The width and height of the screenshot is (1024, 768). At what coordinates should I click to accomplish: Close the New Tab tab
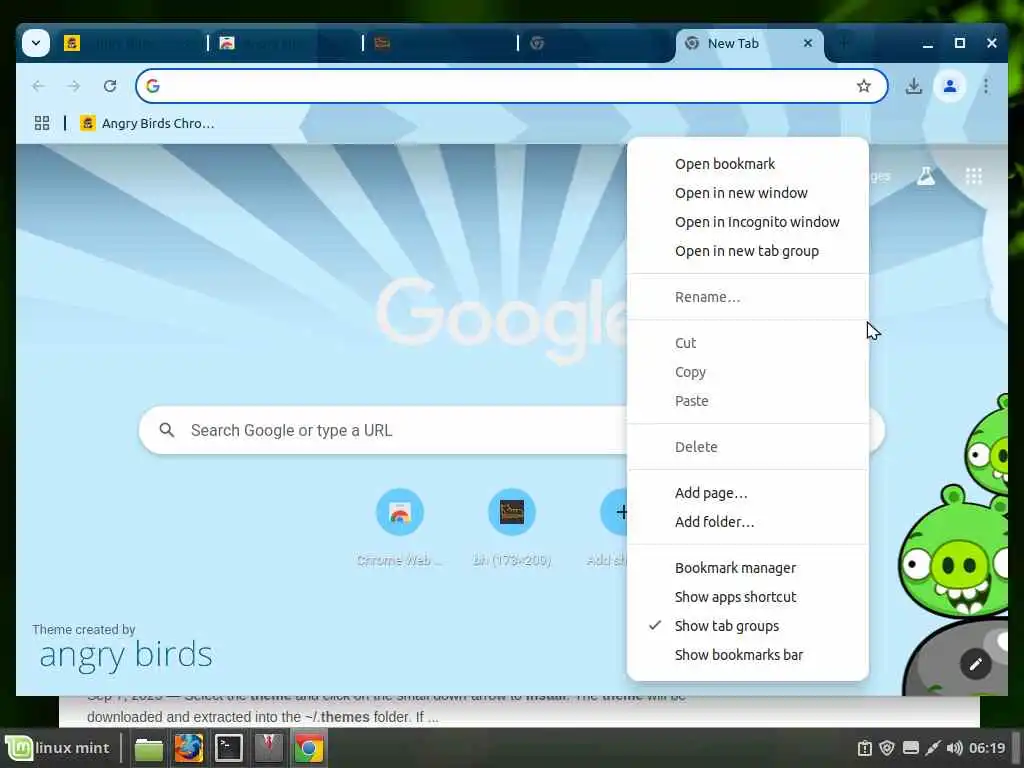808,43
